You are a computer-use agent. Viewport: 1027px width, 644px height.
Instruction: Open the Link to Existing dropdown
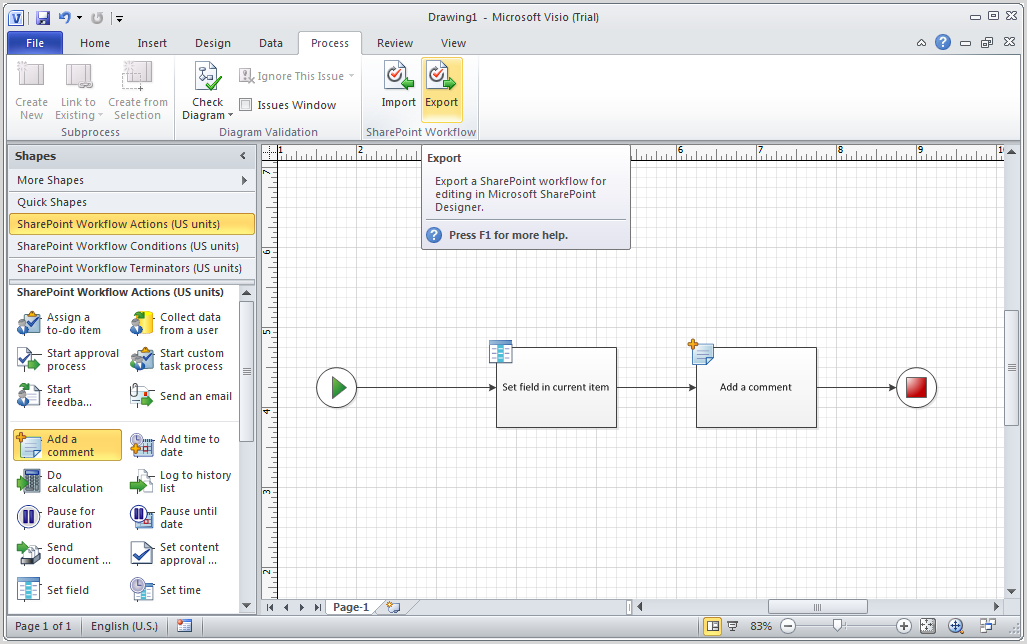79,90
